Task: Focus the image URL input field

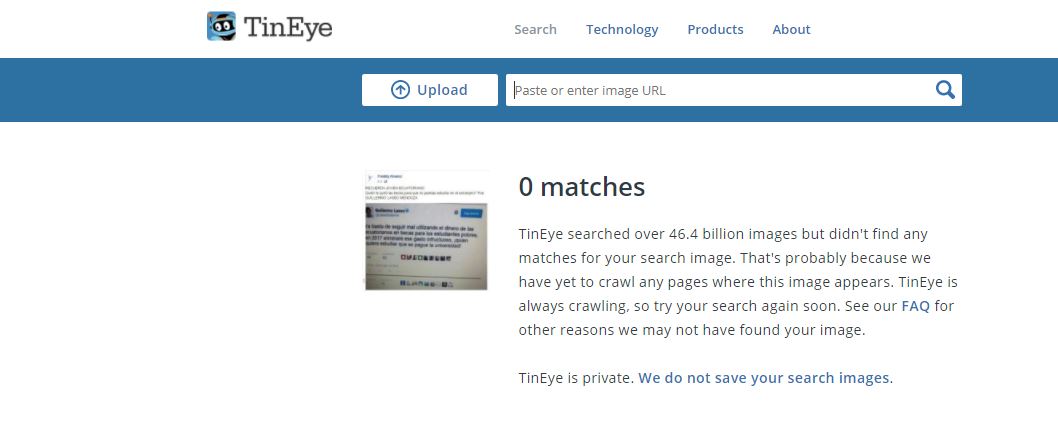Action: click(x=720, y=90)
